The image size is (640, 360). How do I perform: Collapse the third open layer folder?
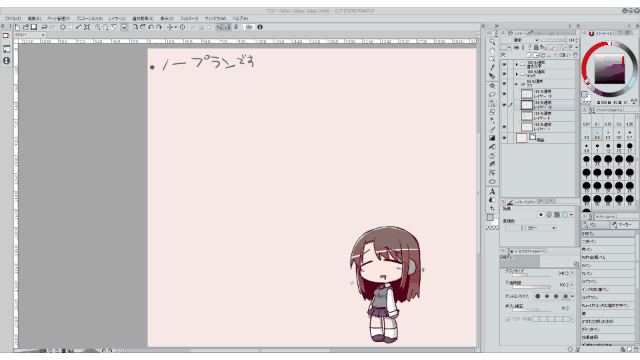(516, 84)
